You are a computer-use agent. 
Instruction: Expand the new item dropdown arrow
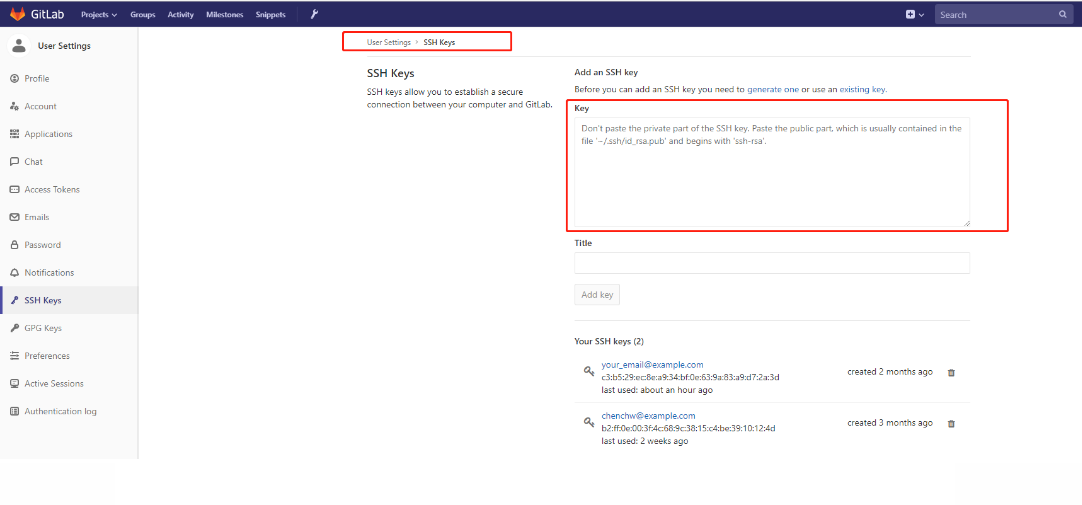pyautogui.click(x=921, y=14)
